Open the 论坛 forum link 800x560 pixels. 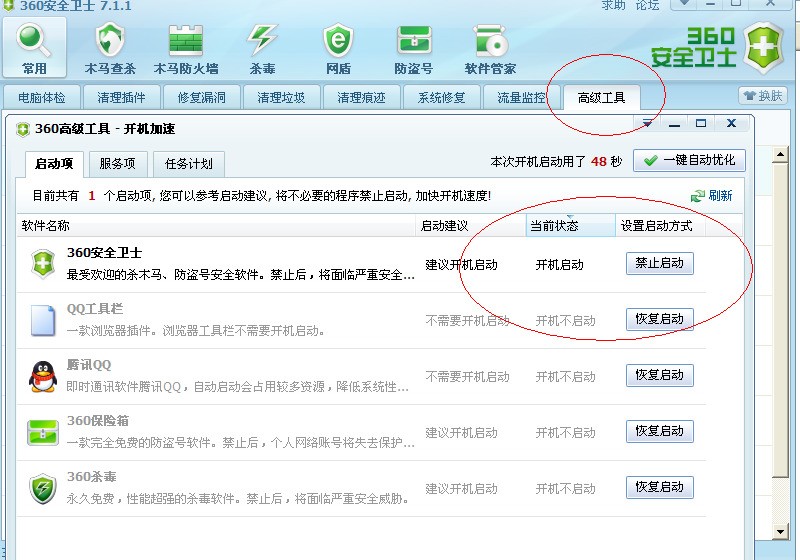pos(647,5)
